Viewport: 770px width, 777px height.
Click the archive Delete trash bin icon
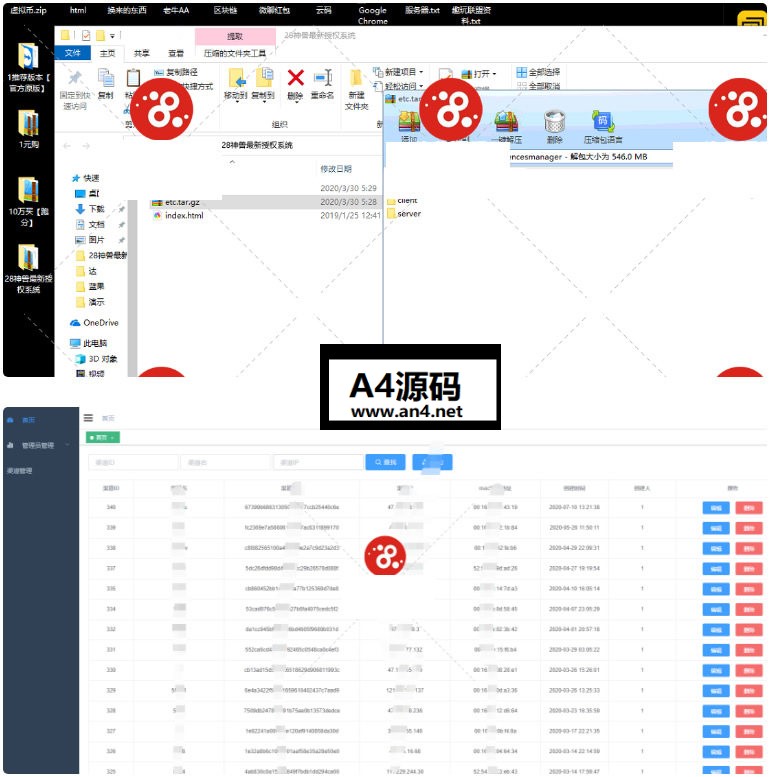tap(554, 122)
